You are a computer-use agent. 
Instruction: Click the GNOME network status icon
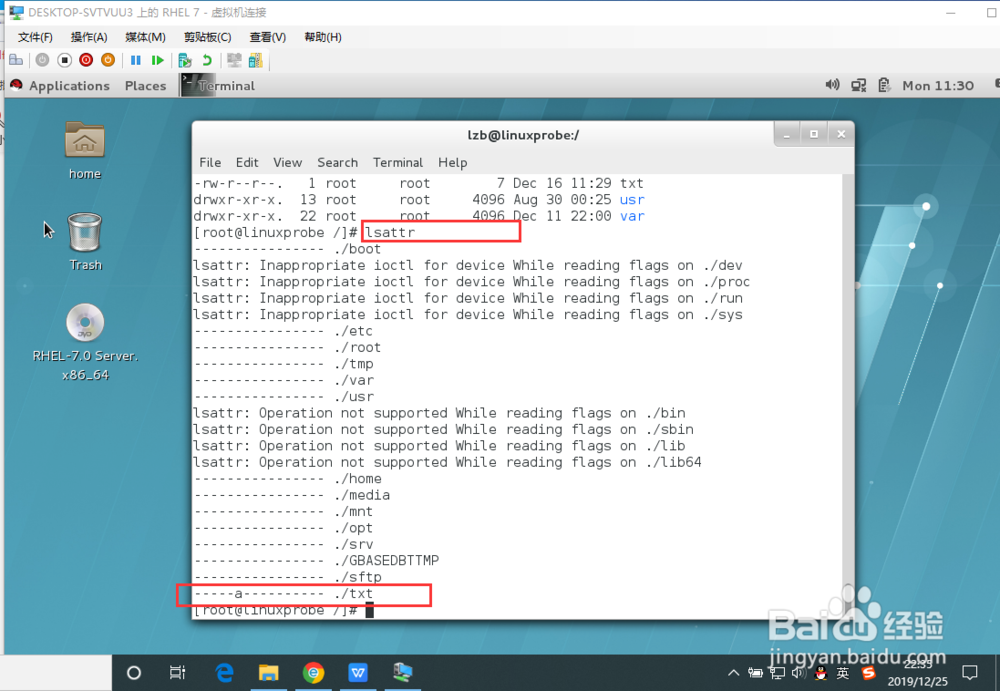pos(858,85)
